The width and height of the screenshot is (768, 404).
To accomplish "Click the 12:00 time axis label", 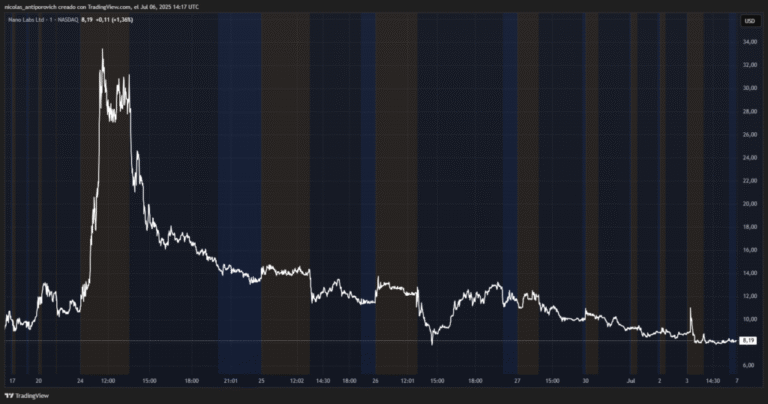I will [108, 380].
